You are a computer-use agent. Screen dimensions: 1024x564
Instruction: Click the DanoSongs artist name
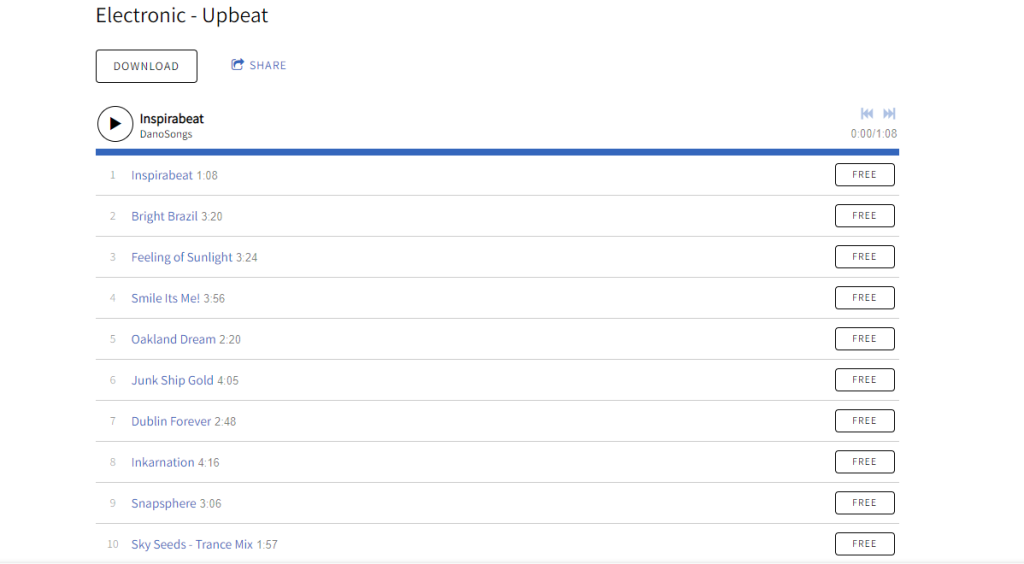[x=166, y=134]
